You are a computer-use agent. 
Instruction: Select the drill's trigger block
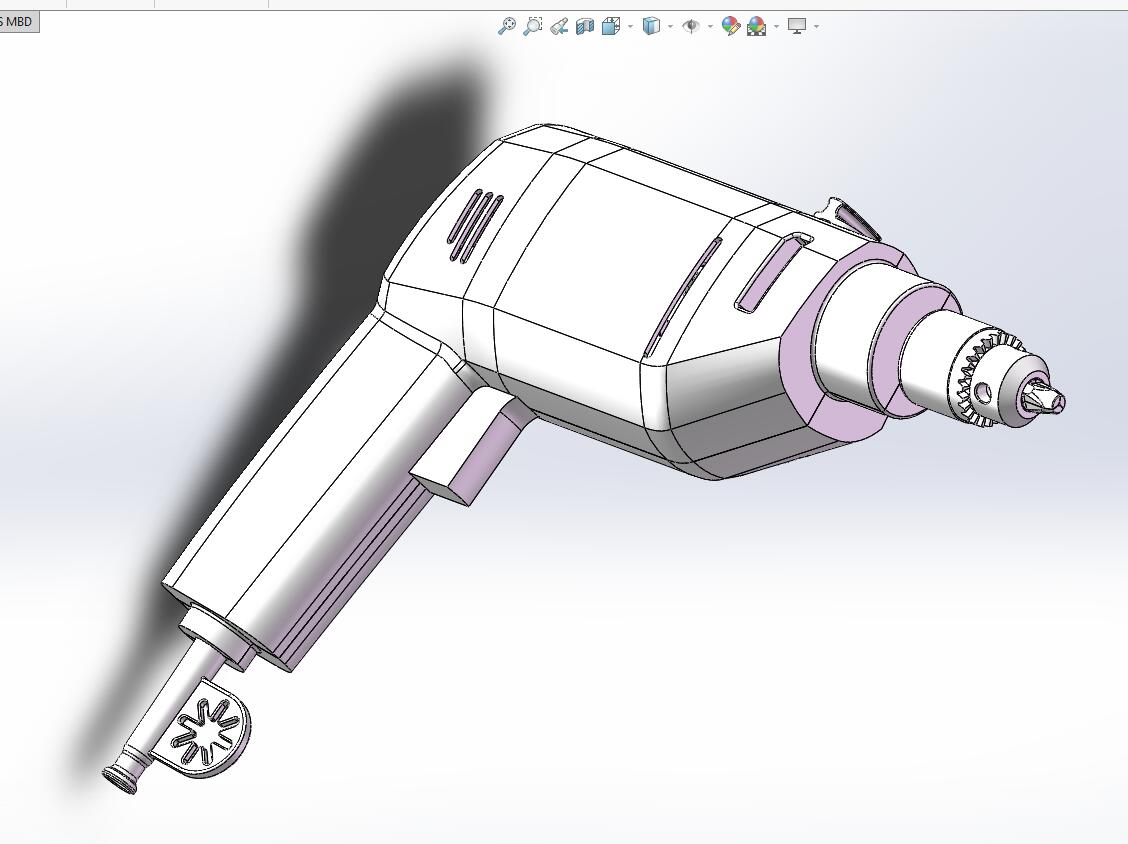point(464,448)
